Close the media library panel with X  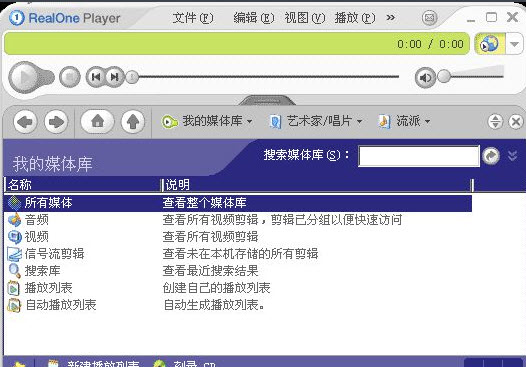(516, 121)
